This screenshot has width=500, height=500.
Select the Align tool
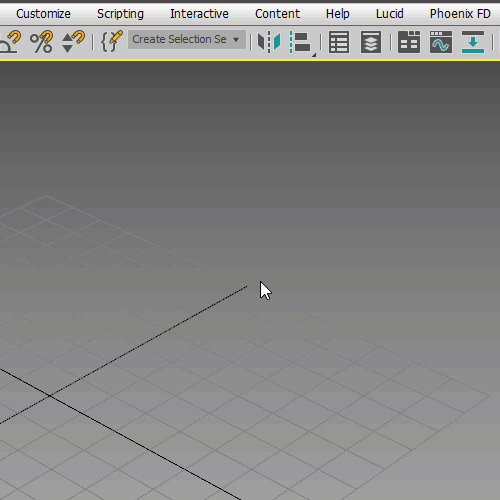300,42
